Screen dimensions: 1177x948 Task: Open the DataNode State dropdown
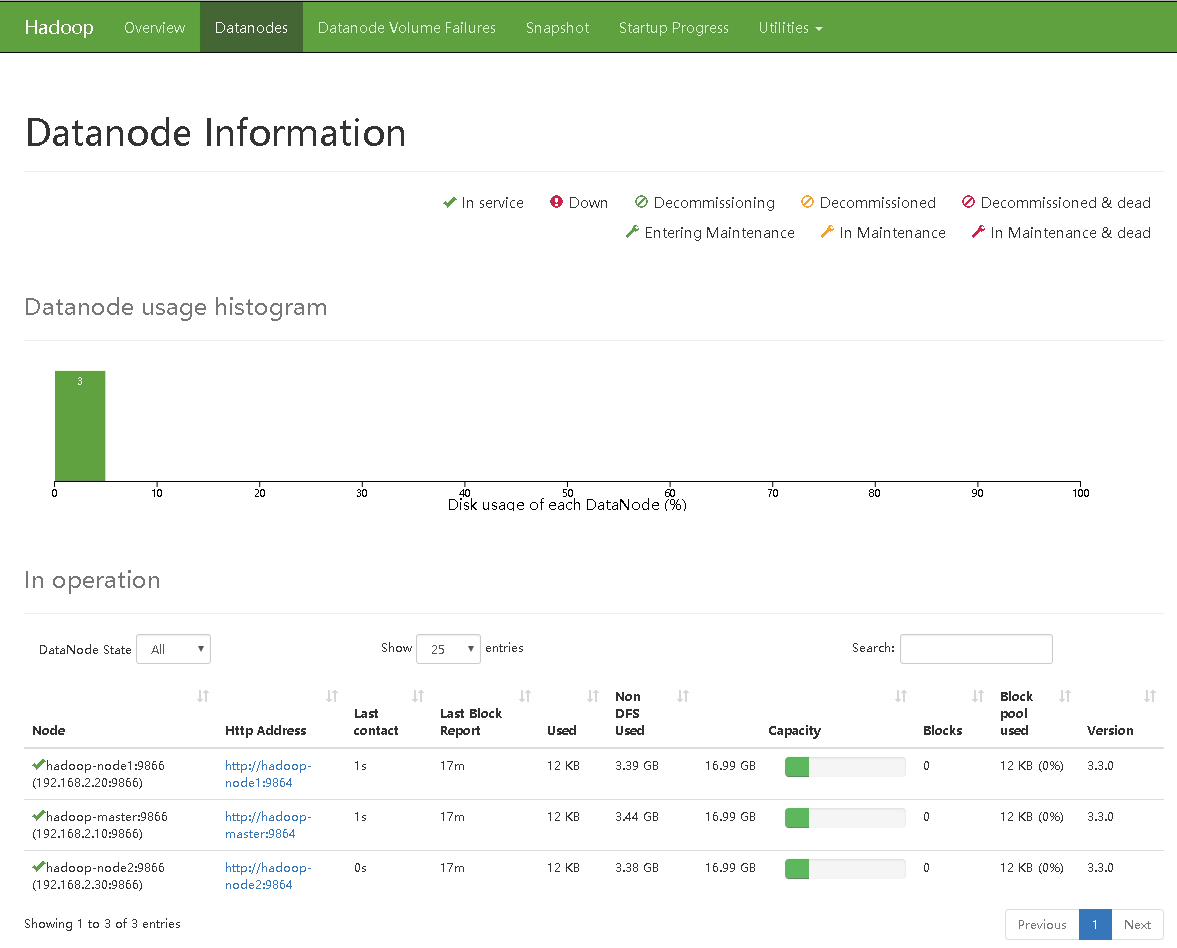pyautogui.click(x=173, y=649)
